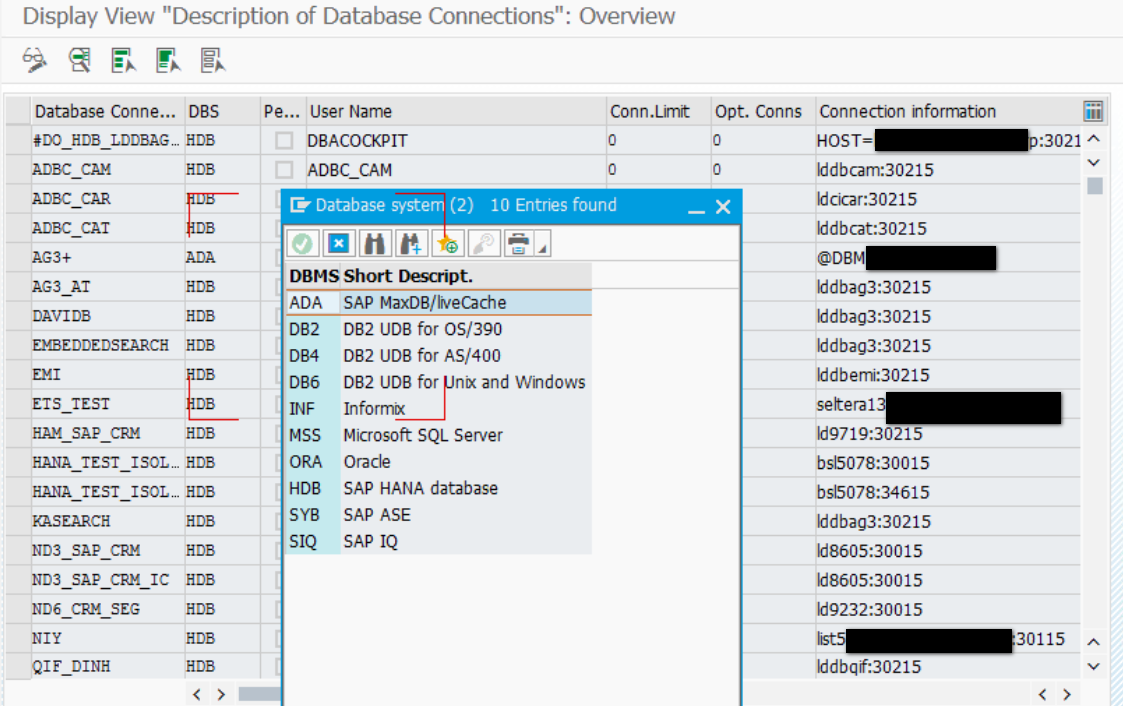1123x706 pixels.
Task: Add to personal list star icon
Action: (x=447, y=243)
